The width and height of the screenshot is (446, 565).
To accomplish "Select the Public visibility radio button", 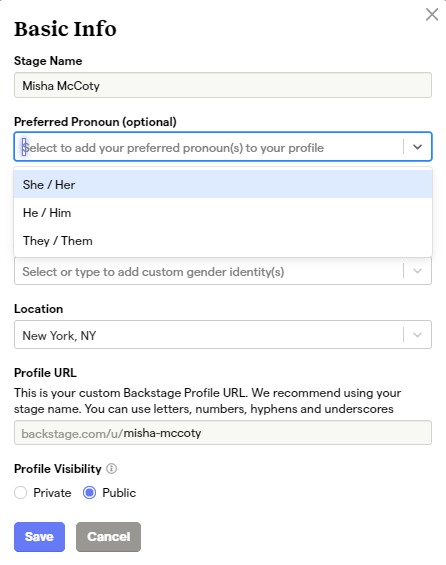I will coord(89,493).
